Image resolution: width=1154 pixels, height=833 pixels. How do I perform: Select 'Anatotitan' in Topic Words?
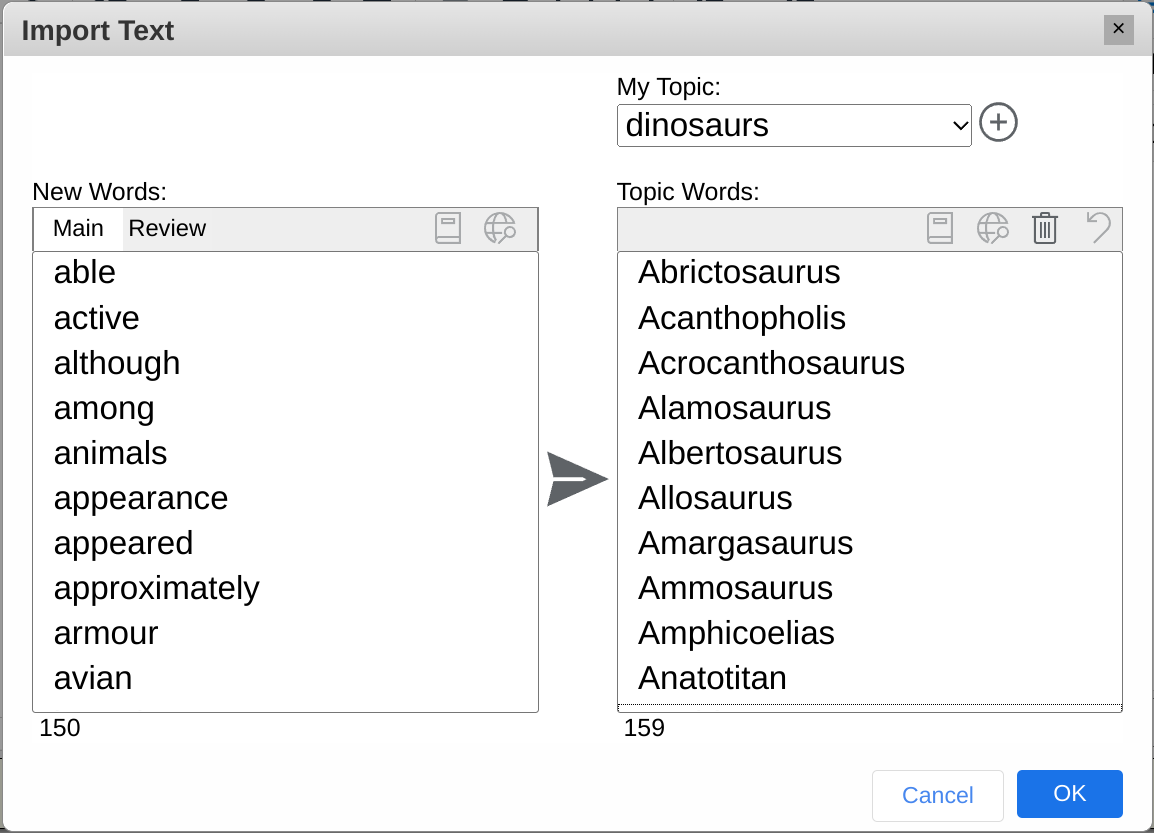pyautogui.click(x=870, y=678)
